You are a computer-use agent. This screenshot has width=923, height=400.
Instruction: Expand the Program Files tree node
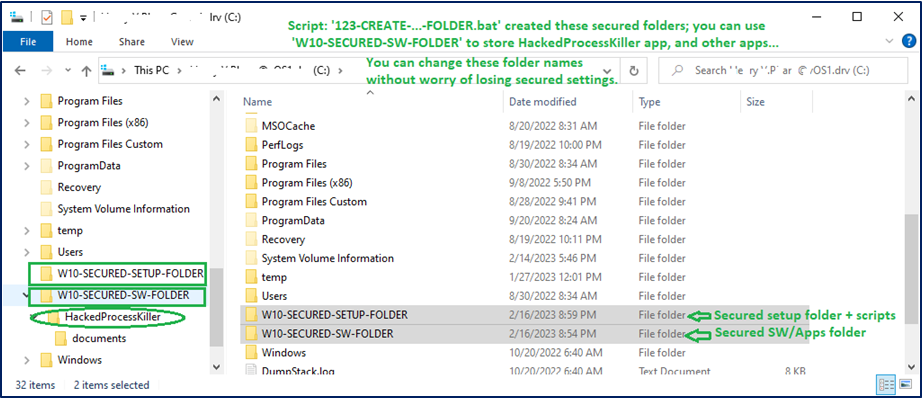point(26,101)
